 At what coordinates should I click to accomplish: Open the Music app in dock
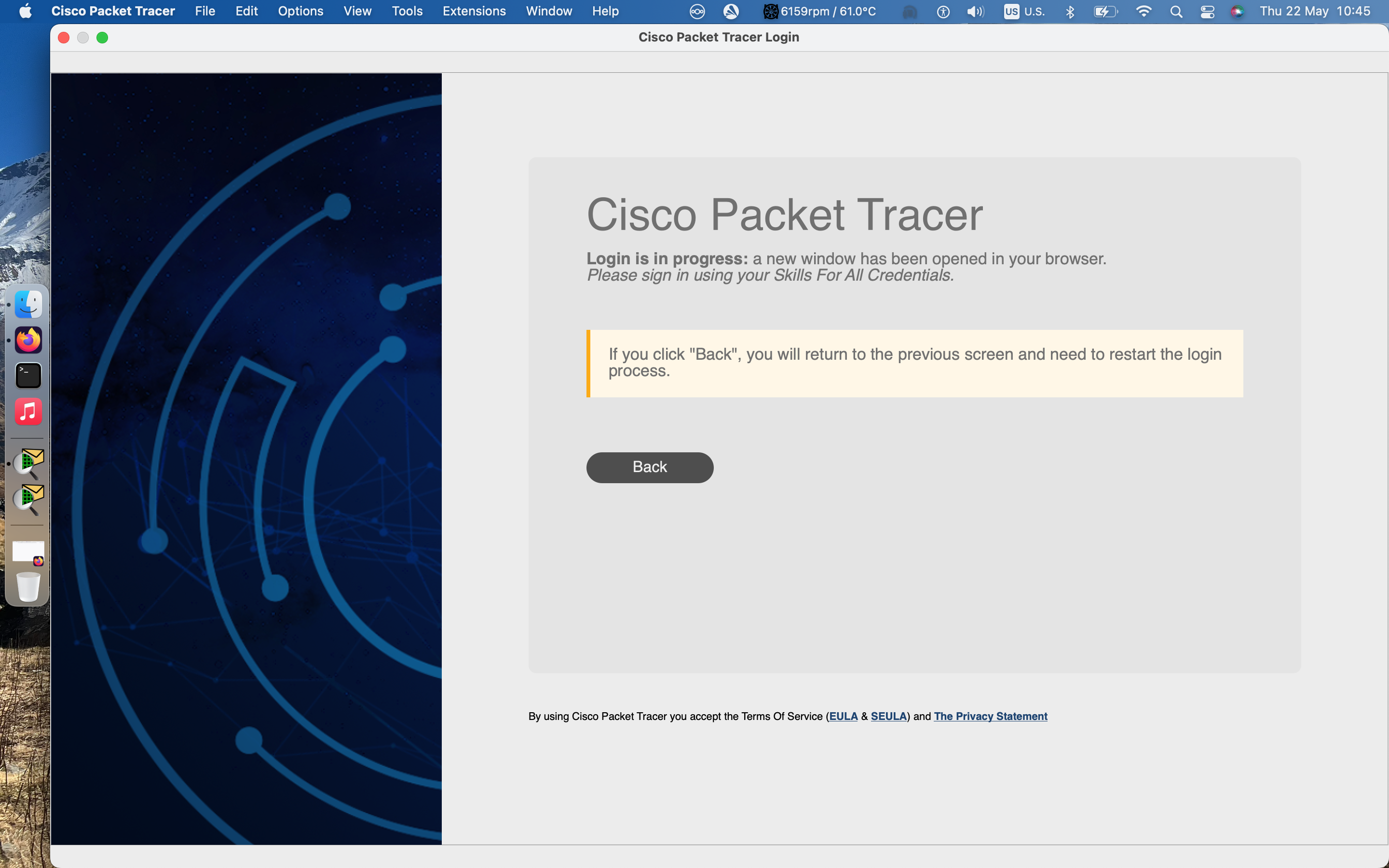coord(28,412)
